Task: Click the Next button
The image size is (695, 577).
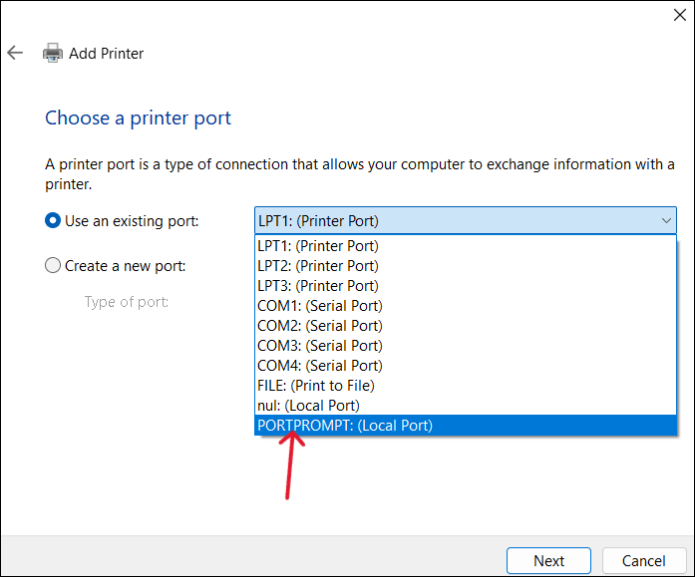Action: [x=548, y=561]
